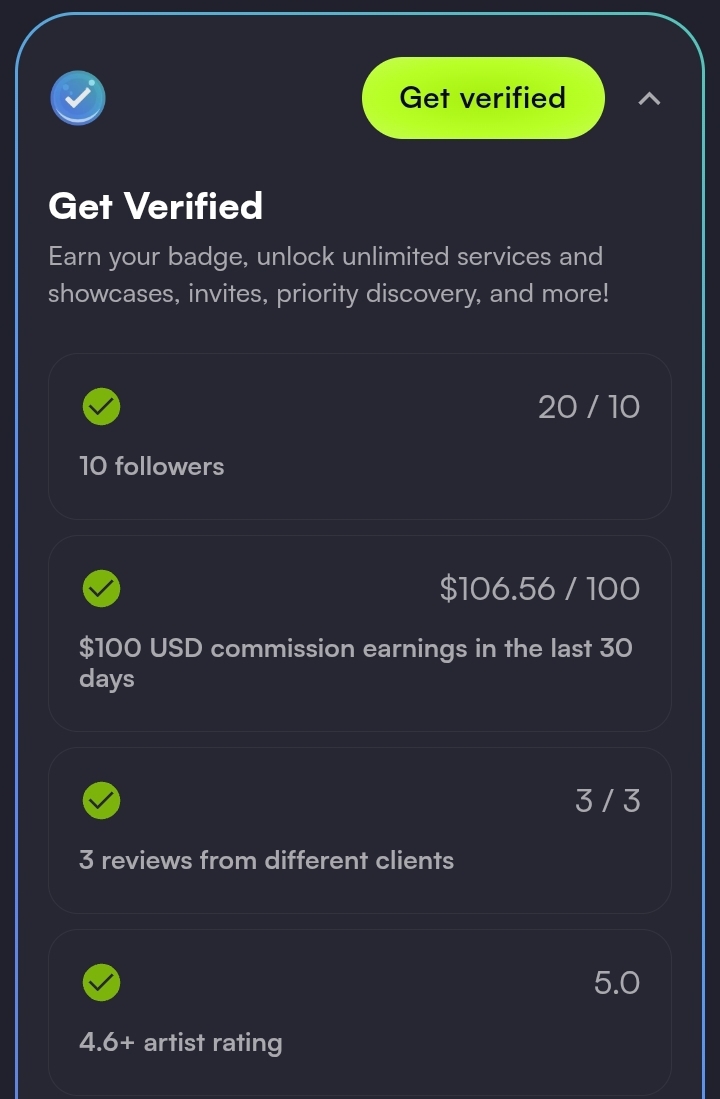Click the 3 reviews from different clients label

pyautogui.click(x=266, y=860)
